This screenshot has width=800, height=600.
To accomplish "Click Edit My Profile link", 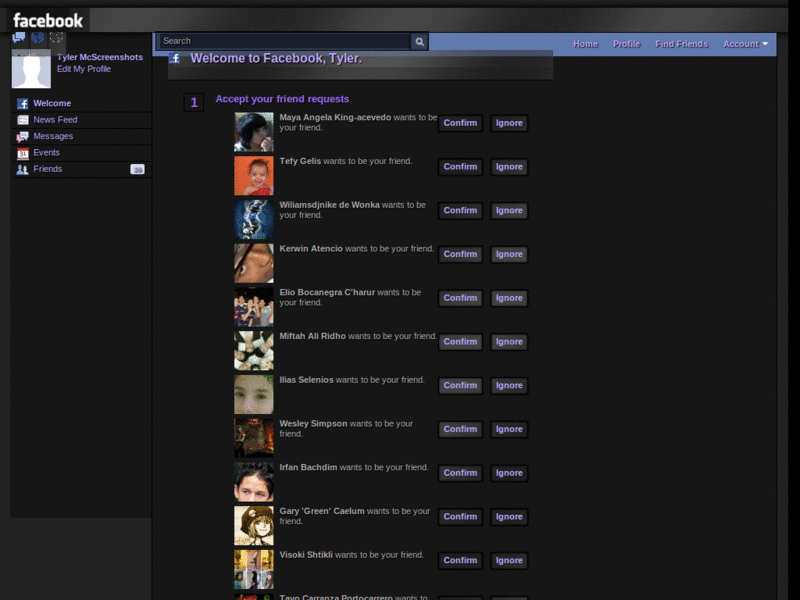I will click(84, 69).
